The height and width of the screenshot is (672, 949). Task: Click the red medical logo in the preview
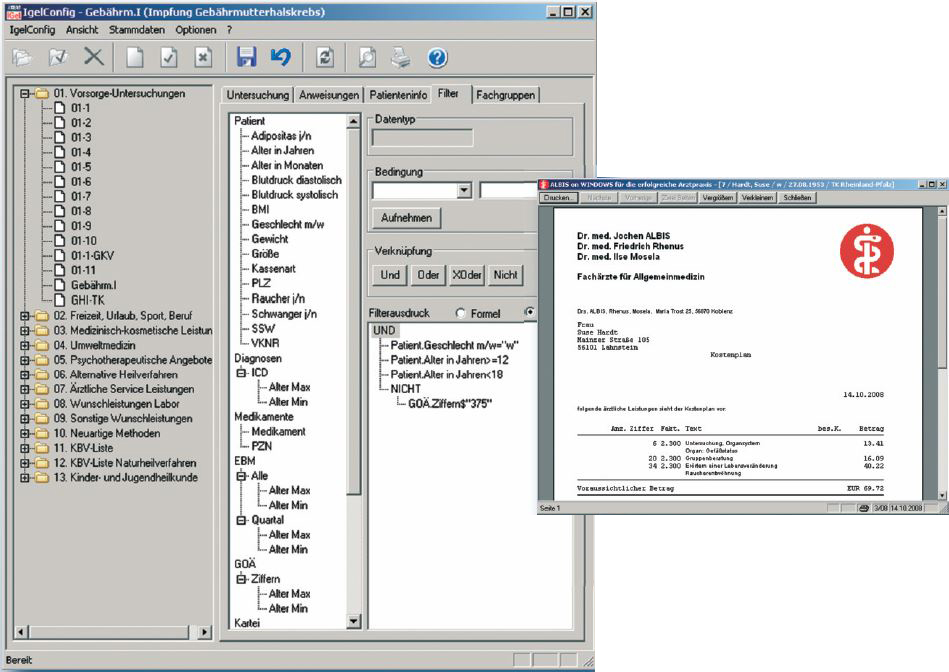click(x=867, y=251)
